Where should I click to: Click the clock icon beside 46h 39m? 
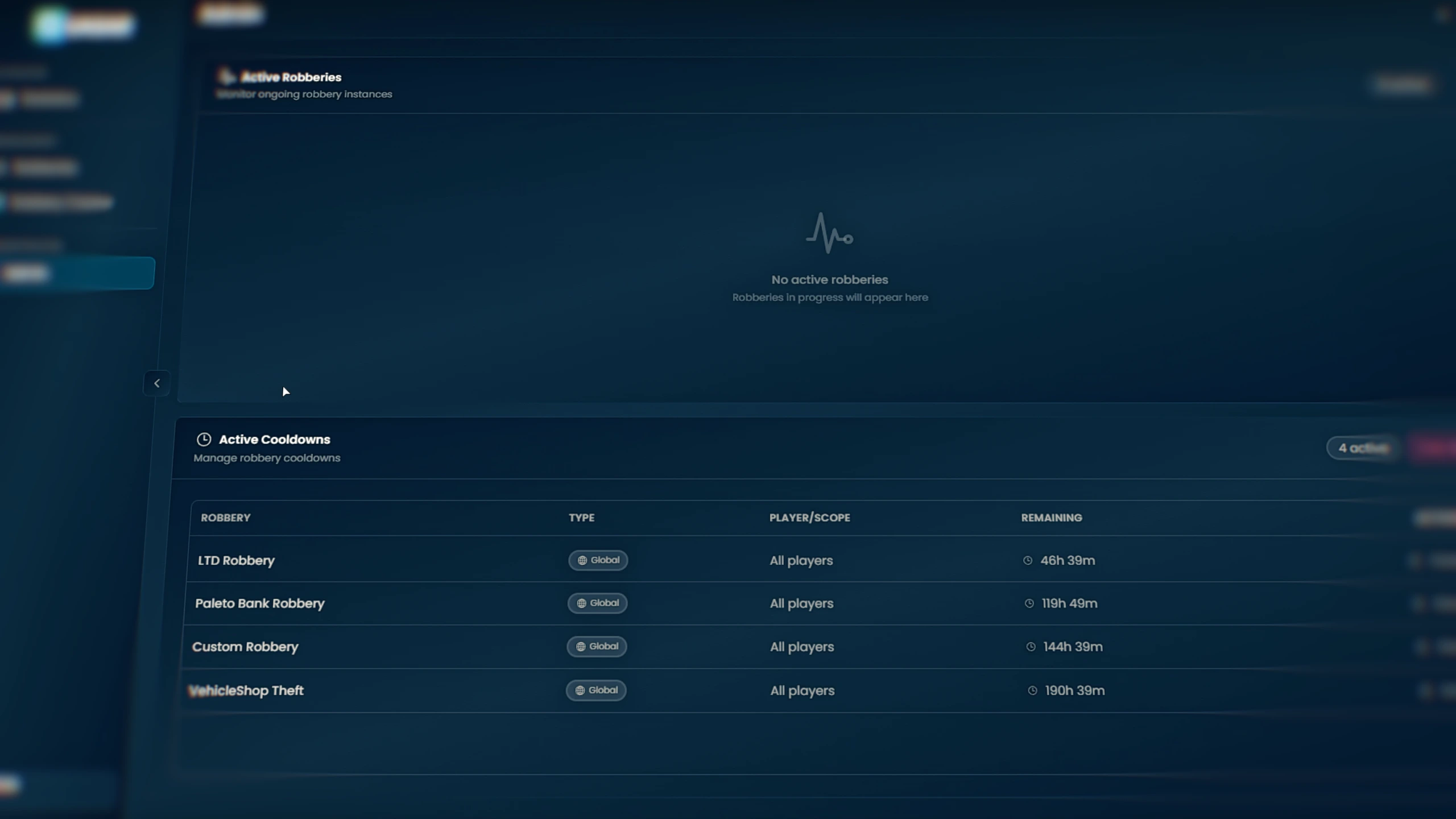(x=1028, y=560)
